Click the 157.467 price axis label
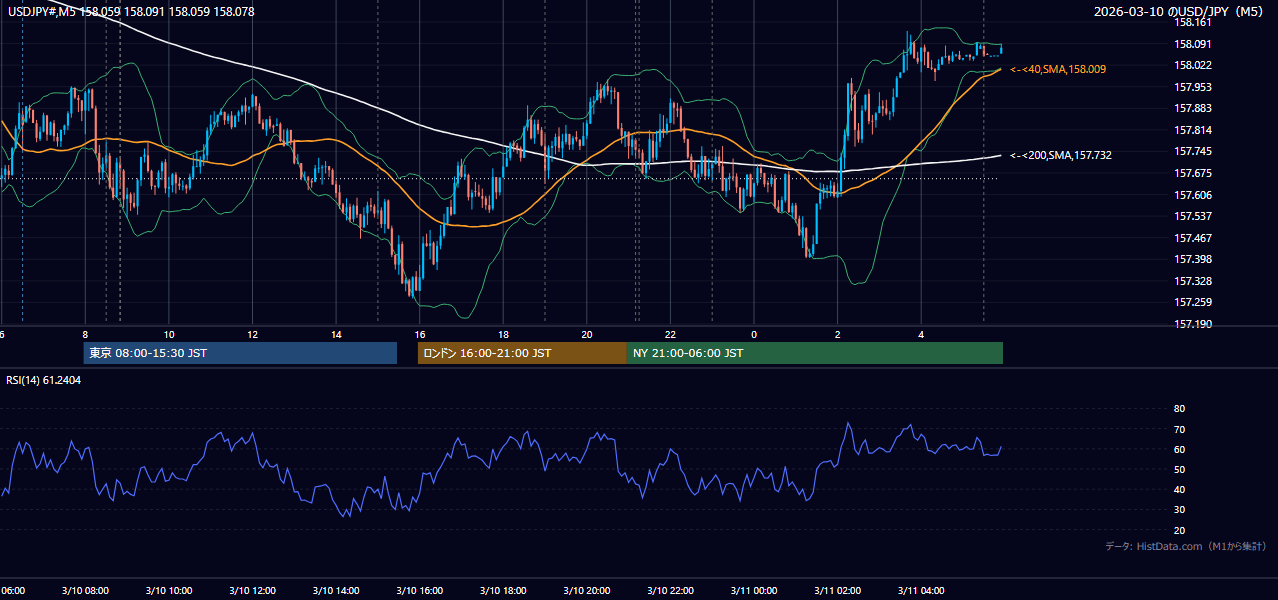The height and width of the screenshot is (600, 1278). click(1193, 238)
